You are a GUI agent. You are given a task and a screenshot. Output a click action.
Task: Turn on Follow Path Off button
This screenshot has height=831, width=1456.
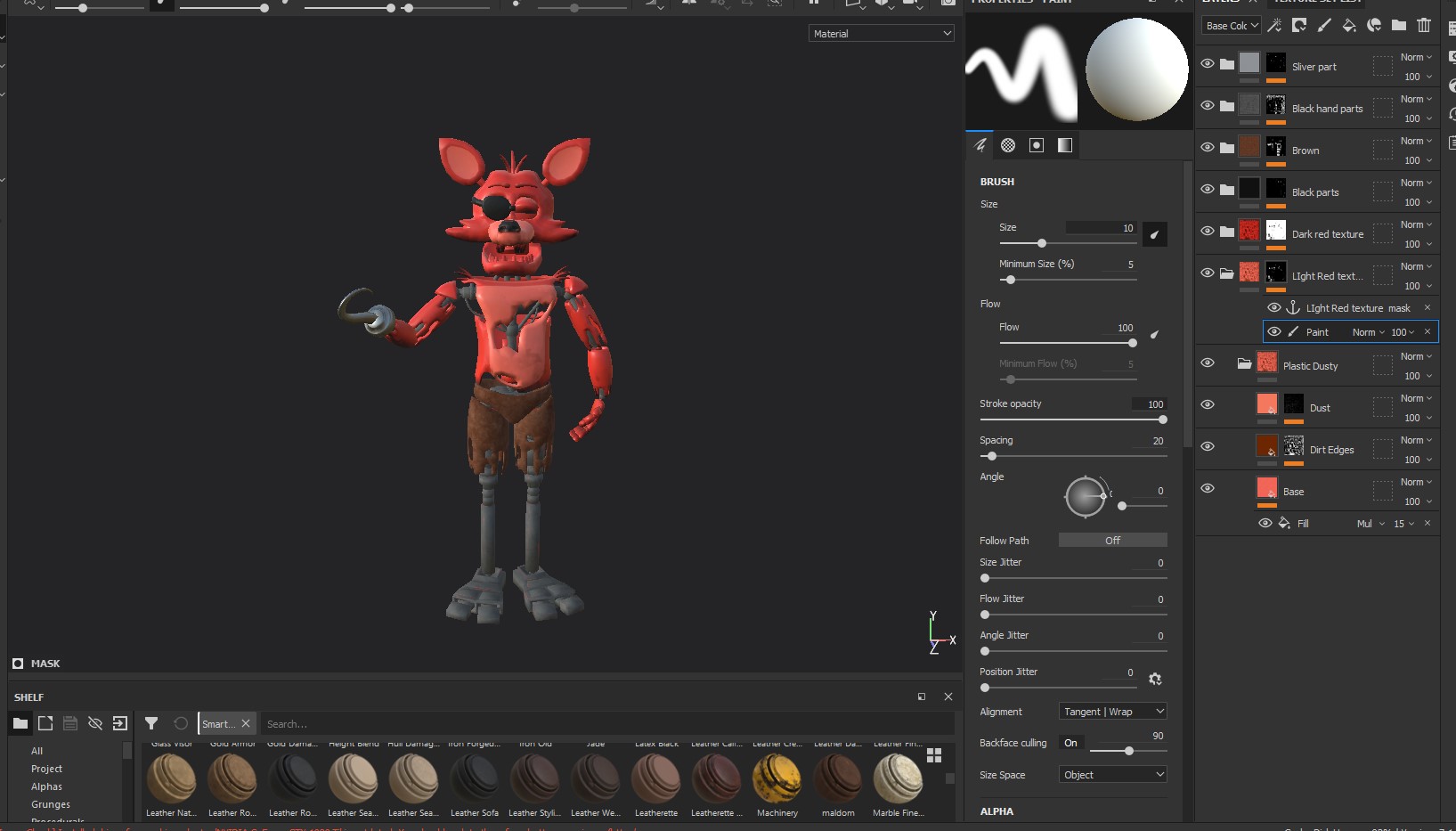tap(1112, 540)
